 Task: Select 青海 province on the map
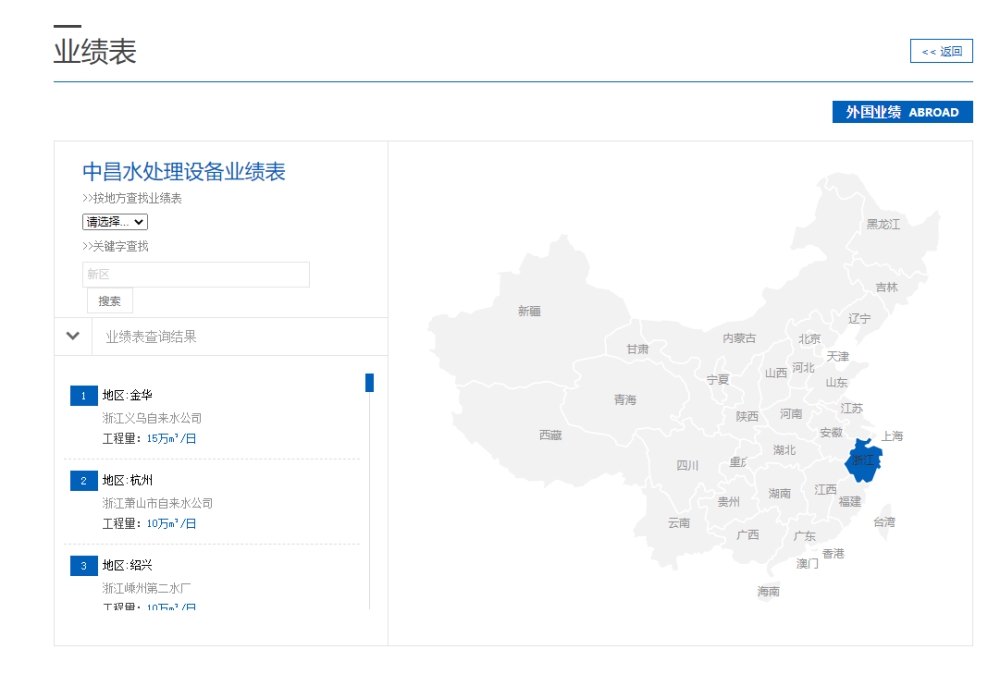point(625,400)
